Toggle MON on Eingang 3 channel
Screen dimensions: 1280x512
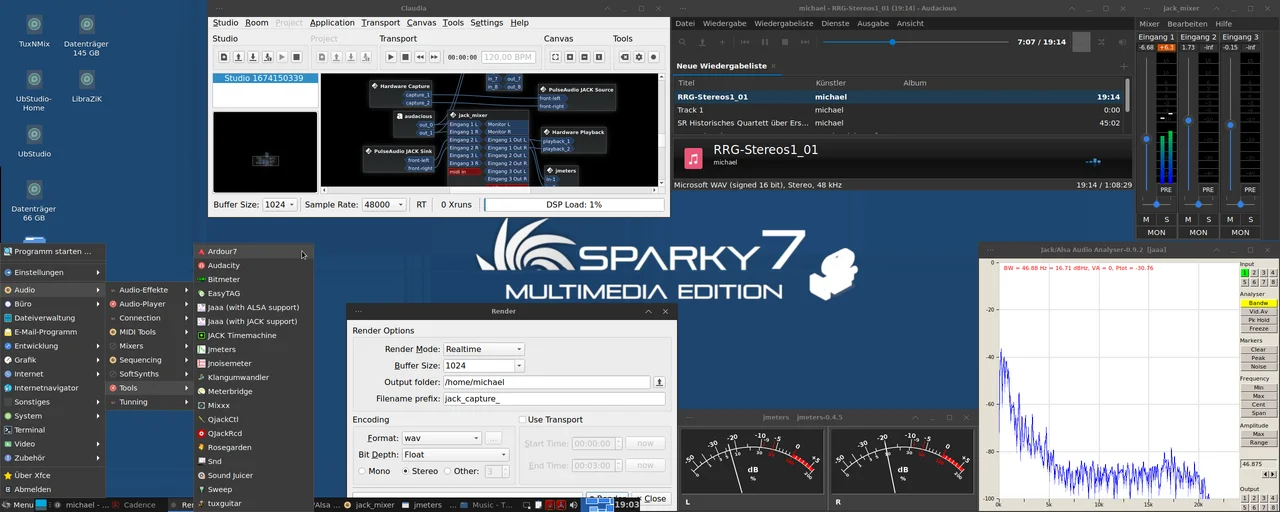tap(1240, 232)
